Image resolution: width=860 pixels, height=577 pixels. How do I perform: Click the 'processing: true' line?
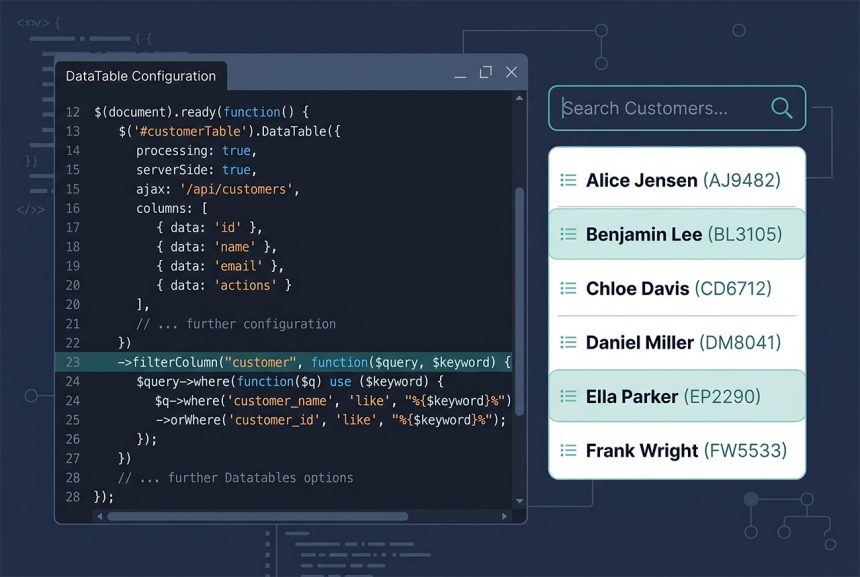coord(196,150)
